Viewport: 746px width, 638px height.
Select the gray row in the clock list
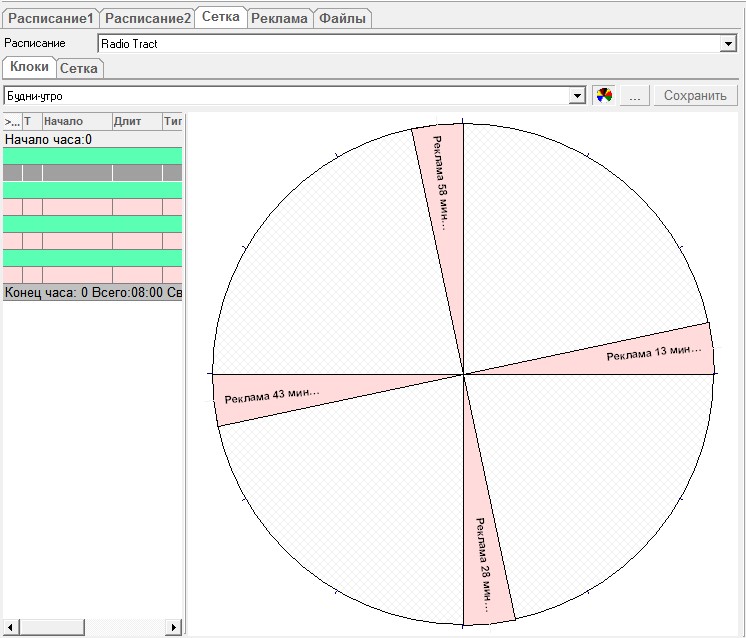pyautogui.click(x=92, y=173)
